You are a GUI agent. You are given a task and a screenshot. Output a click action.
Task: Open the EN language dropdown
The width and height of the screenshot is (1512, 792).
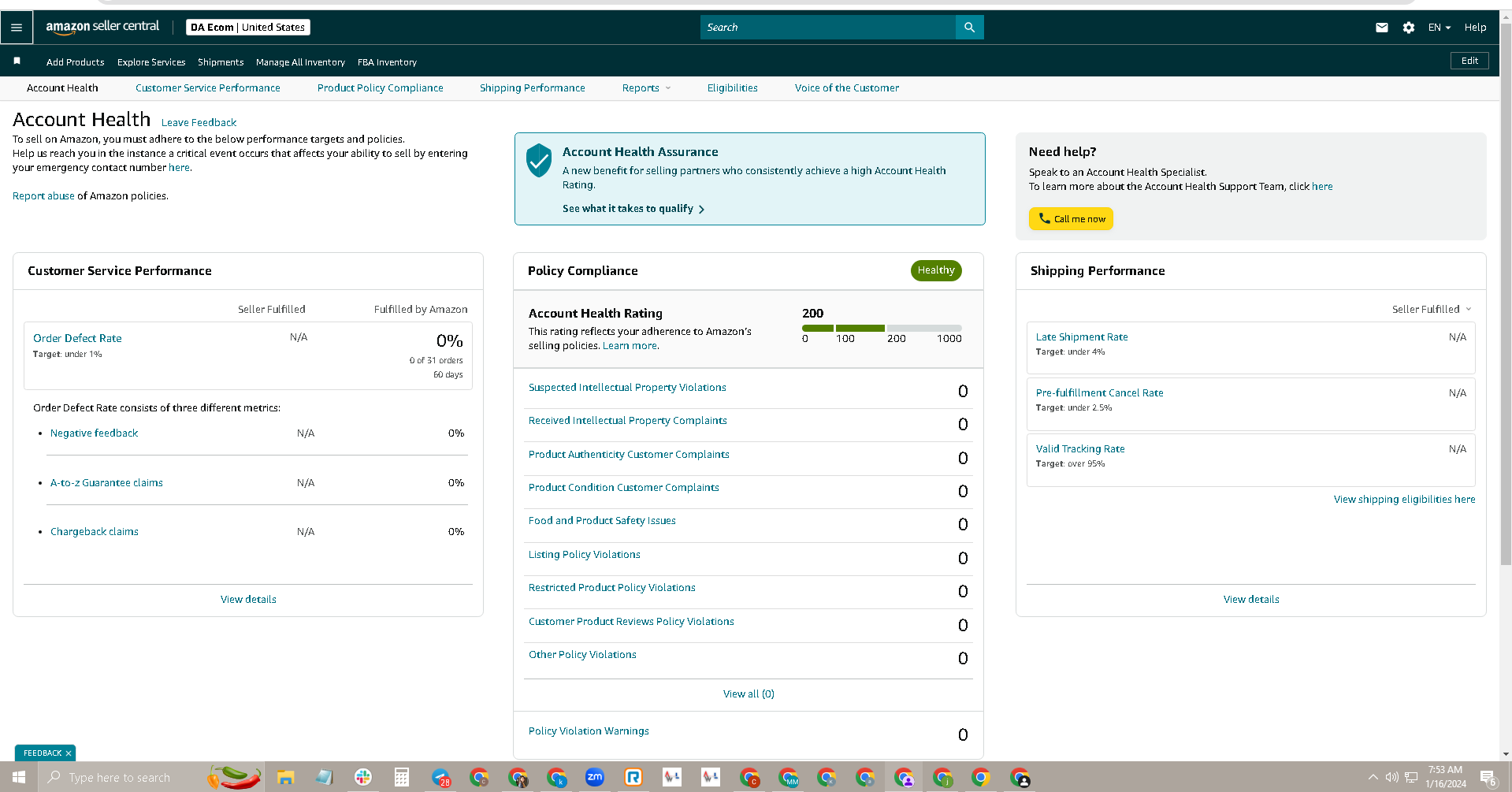click(1439, 28)
